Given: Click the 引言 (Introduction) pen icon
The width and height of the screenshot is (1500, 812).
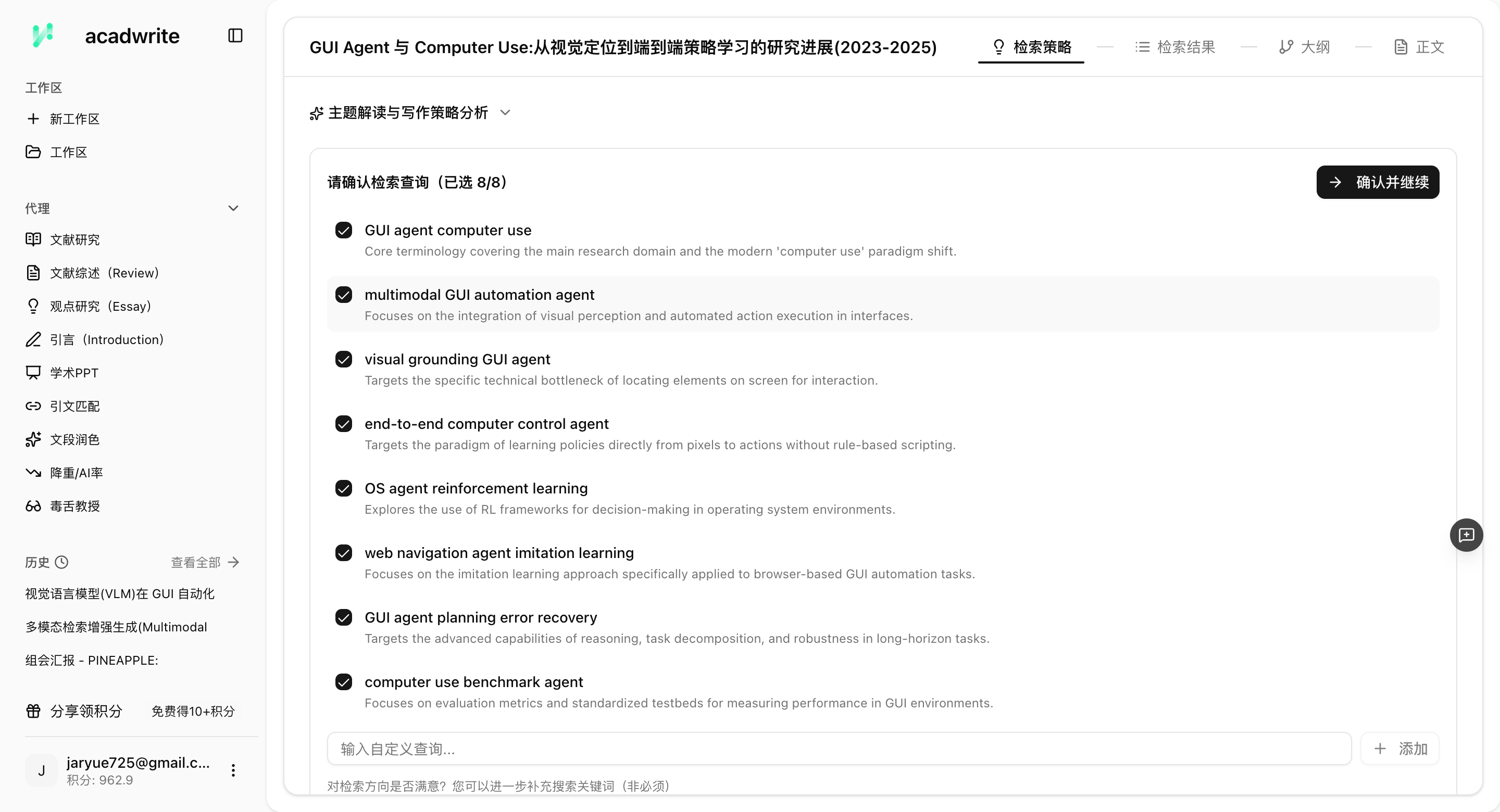Looking at the screenshot, I should pyautogui.click(x=33, y=339).
